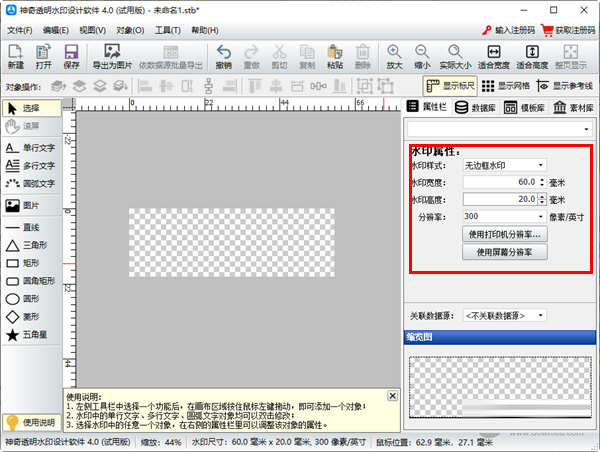
Task: Paste using the 粘贴 icon
Action: pos(334,56)
